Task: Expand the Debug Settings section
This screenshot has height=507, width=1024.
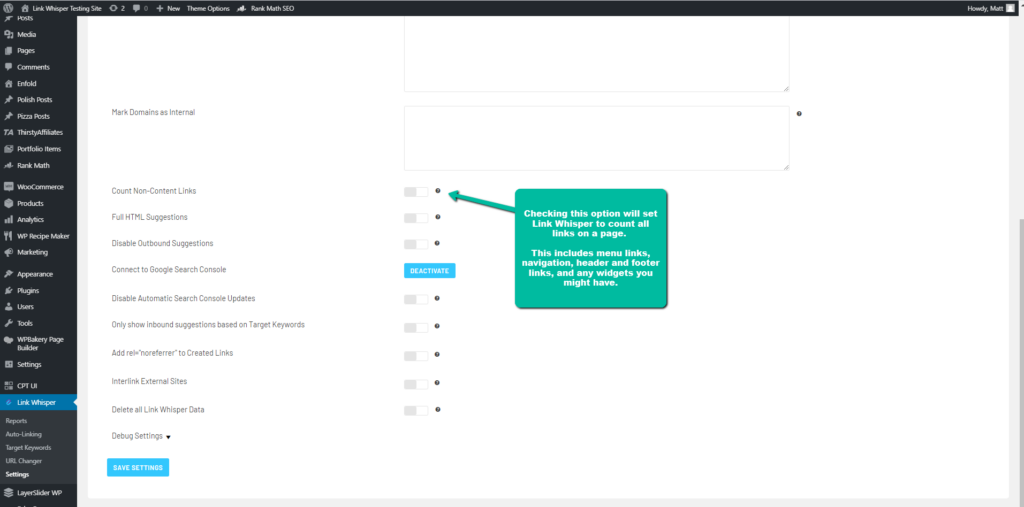Action: pos(141,436)
